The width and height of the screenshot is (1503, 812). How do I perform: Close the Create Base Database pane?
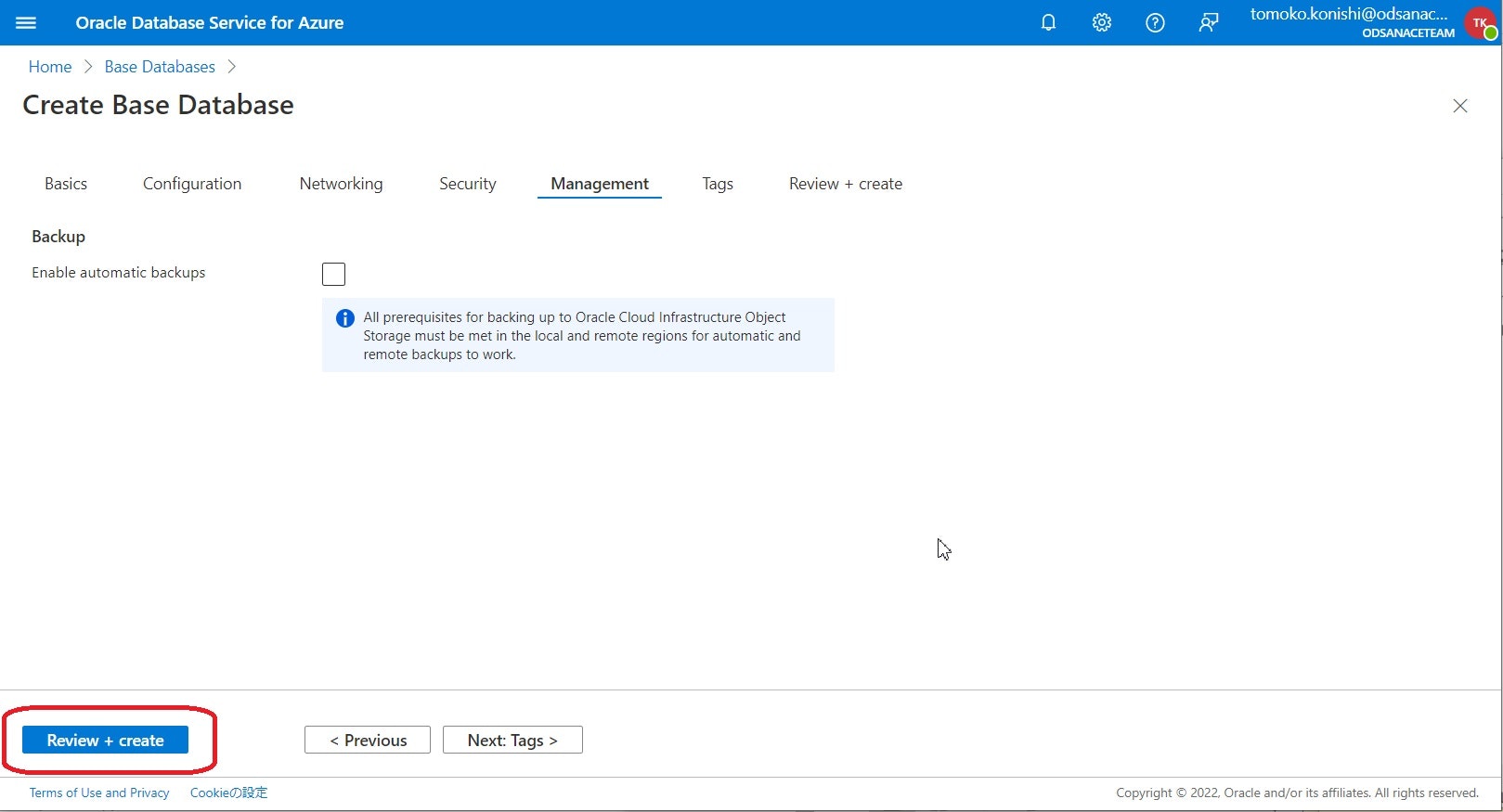(x=1460, y=106)
